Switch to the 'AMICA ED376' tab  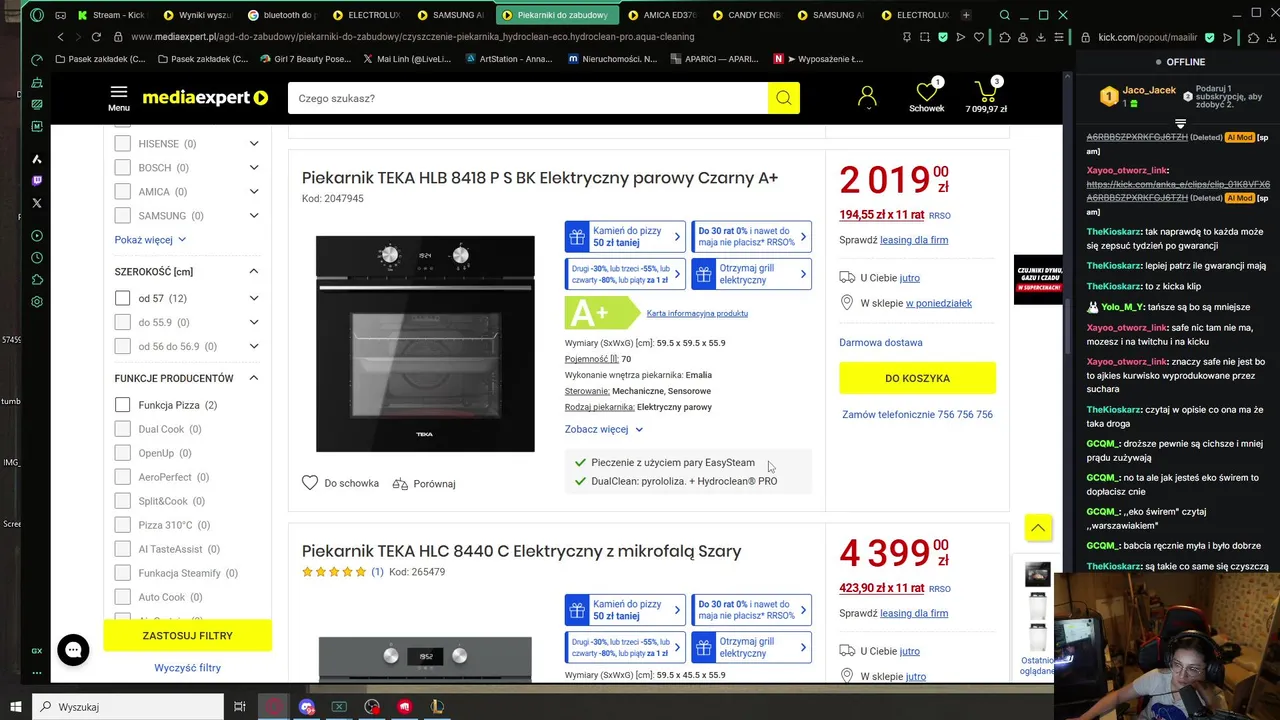pos(665,15)
